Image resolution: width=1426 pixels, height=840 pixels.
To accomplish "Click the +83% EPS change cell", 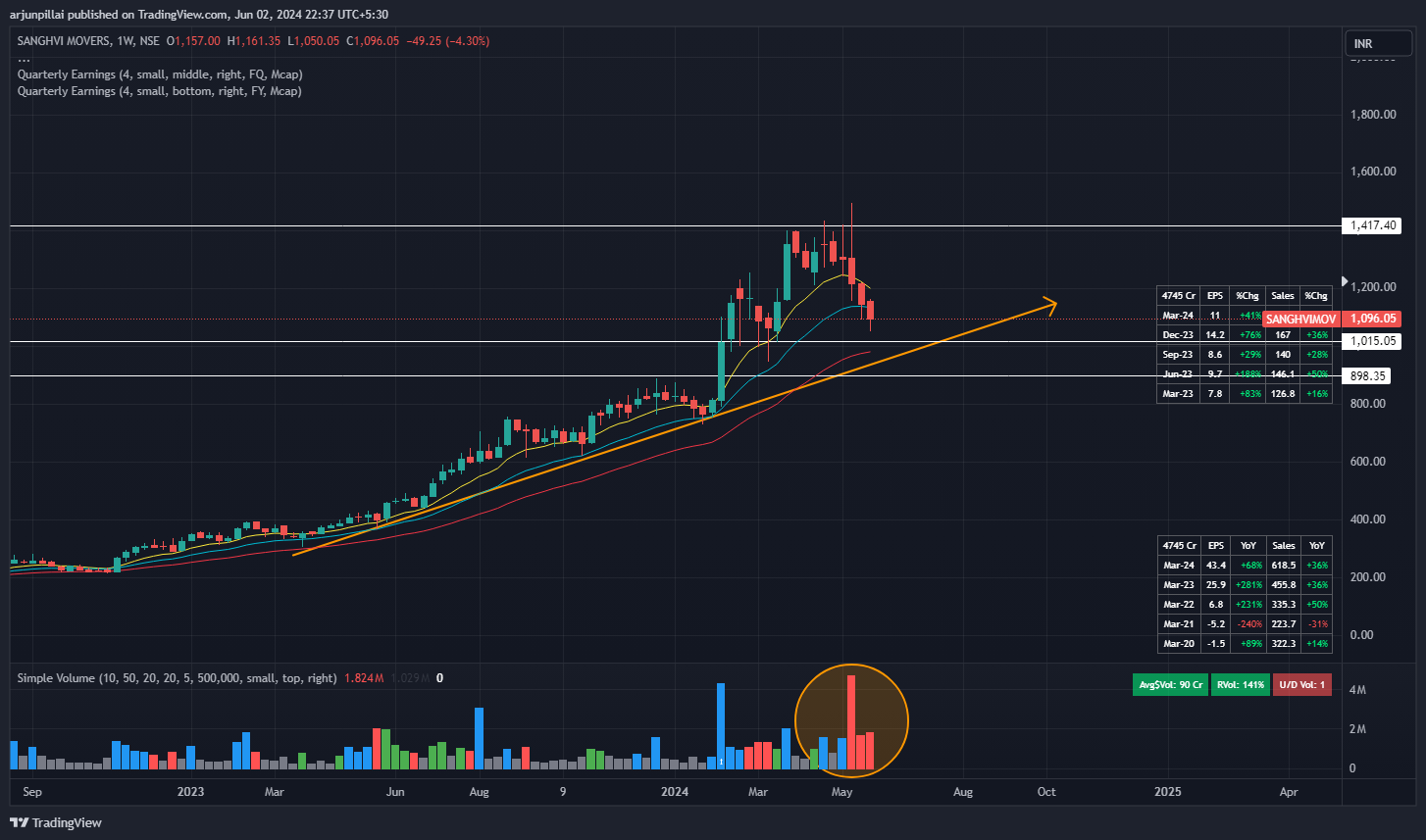I will coord(1248,394).
